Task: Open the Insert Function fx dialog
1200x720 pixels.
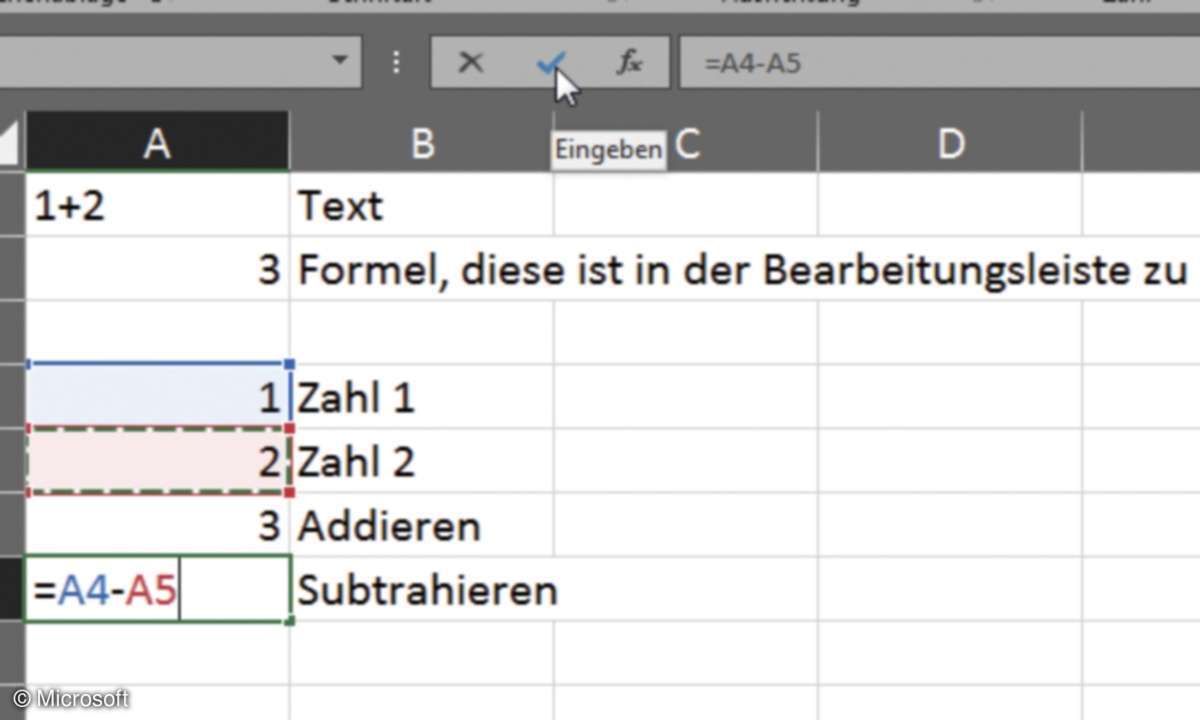Action: coord(629,63)
